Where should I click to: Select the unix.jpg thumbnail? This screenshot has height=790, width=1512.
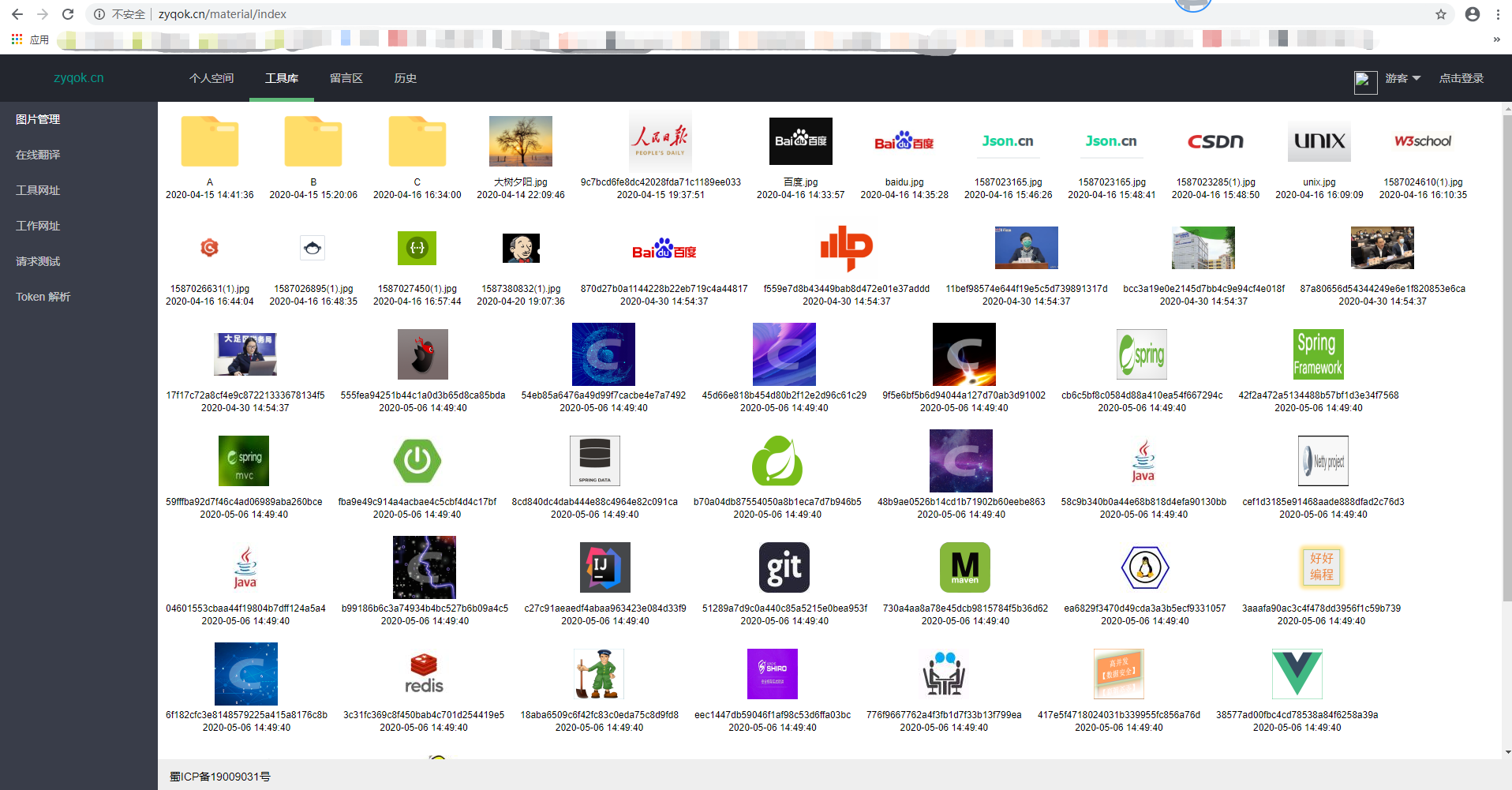1319,141
